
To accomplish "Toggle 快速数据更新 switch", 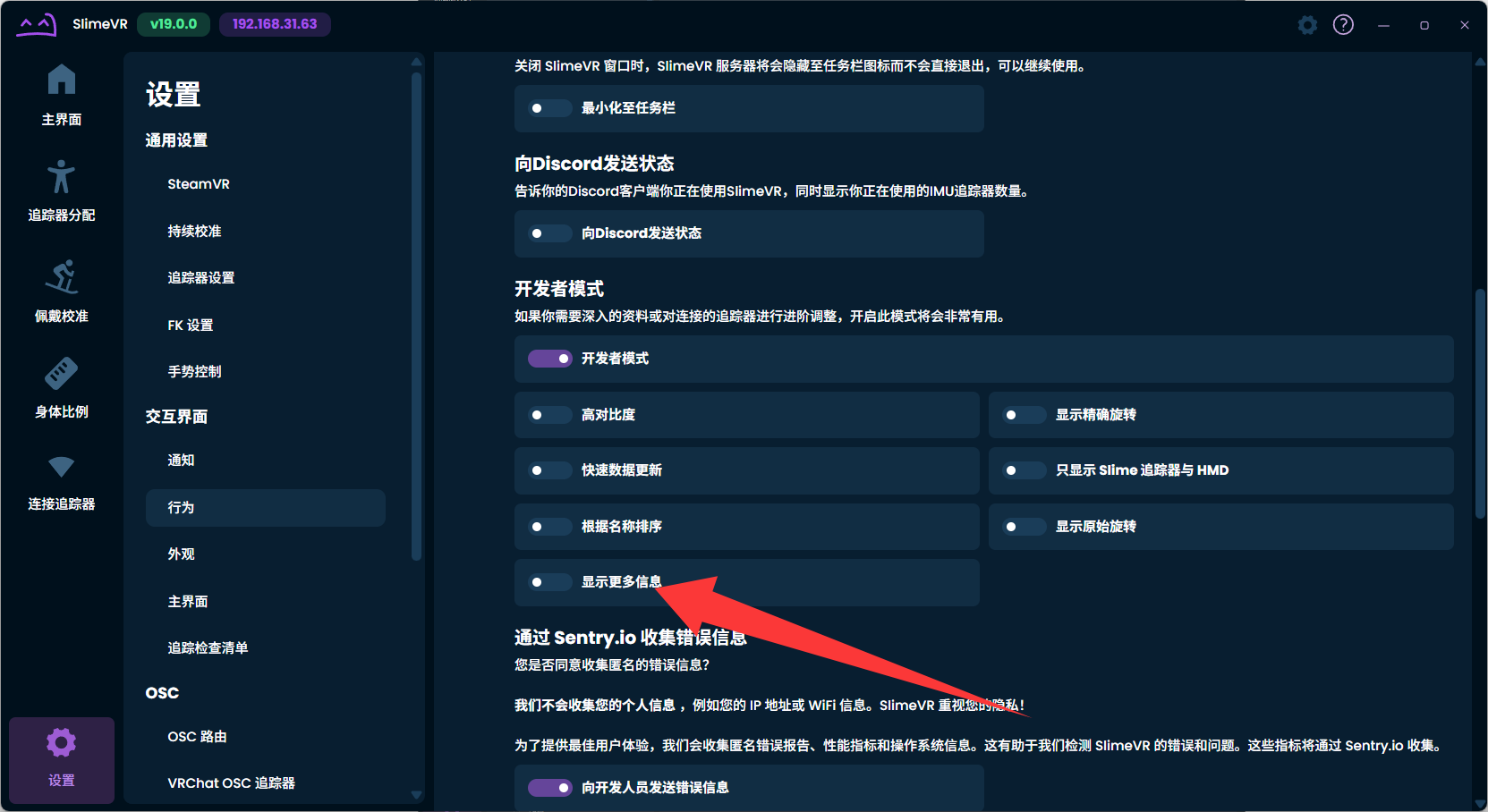I will (x=549, y=470).
